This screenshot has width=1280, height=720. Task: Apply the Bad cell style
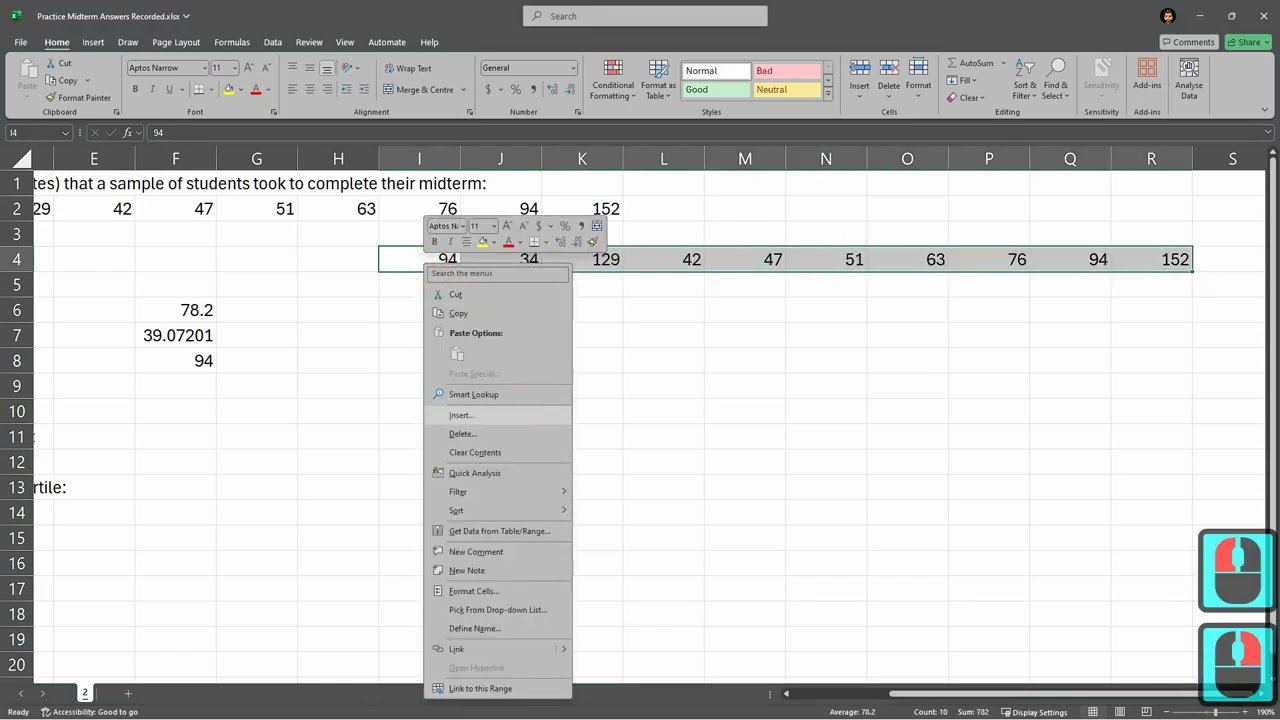(x=786, y=71)
